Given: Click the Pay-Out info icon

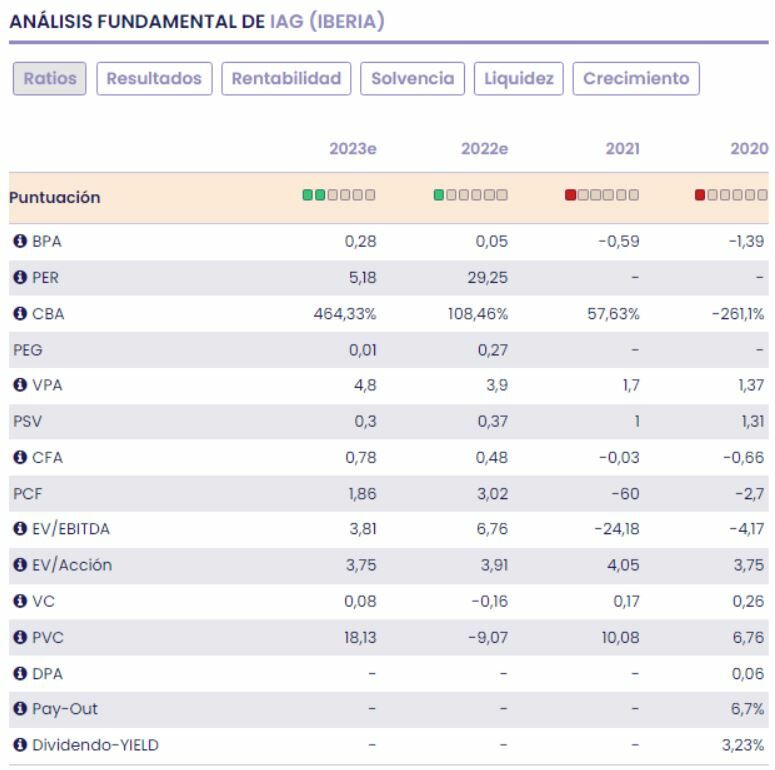Looking at the screenshot, I should point(18,710).
